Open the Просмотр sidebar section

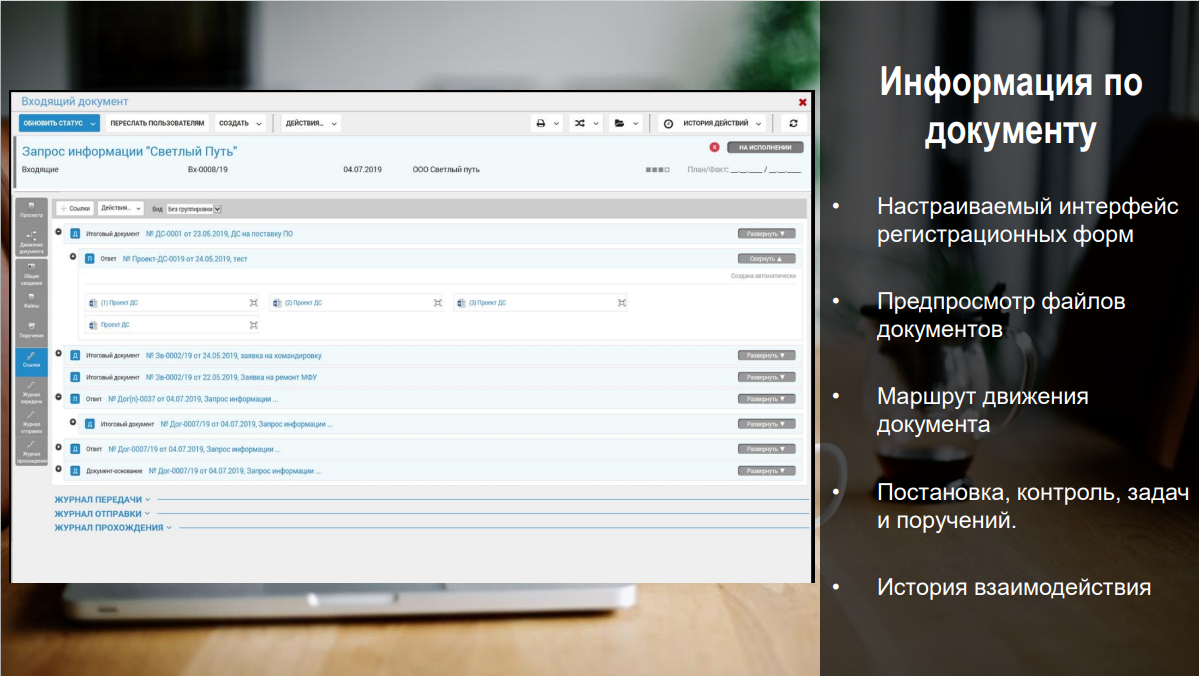coord(31,210)
